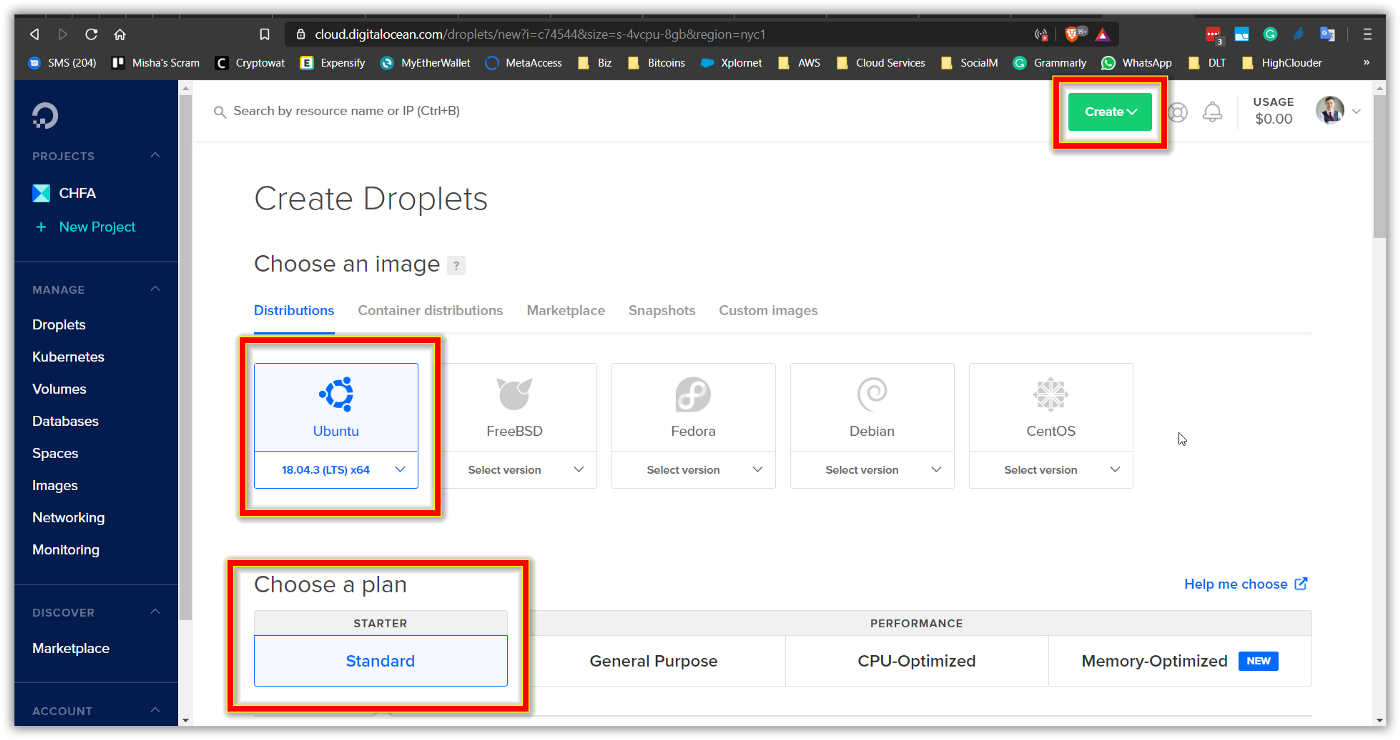Open Spaces in the sidebar
The width and height of the screenshot is (1400, 740).
pos(55,453)
